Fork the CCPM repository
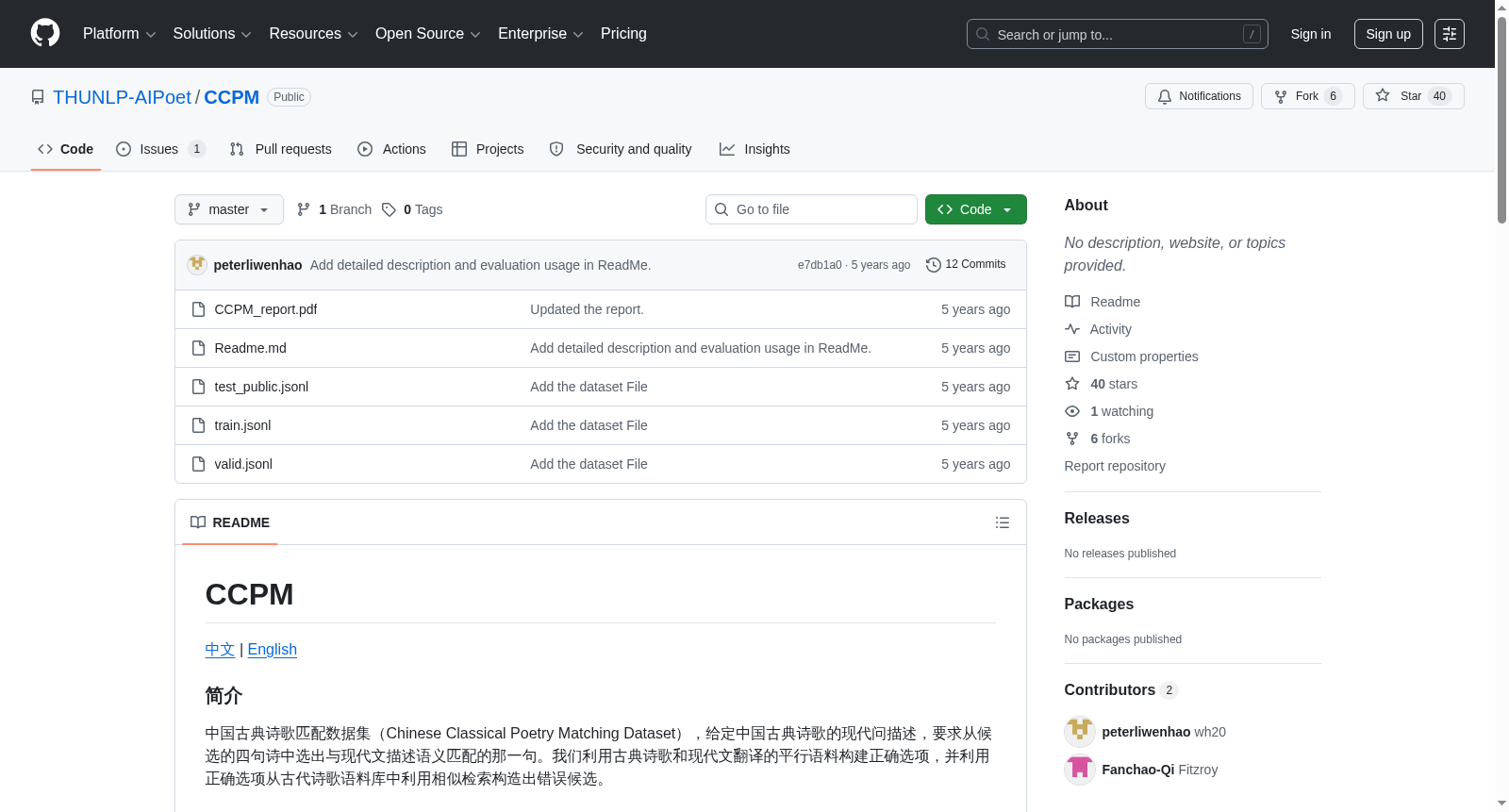Screen dimensions: 1509x812 1308,96
